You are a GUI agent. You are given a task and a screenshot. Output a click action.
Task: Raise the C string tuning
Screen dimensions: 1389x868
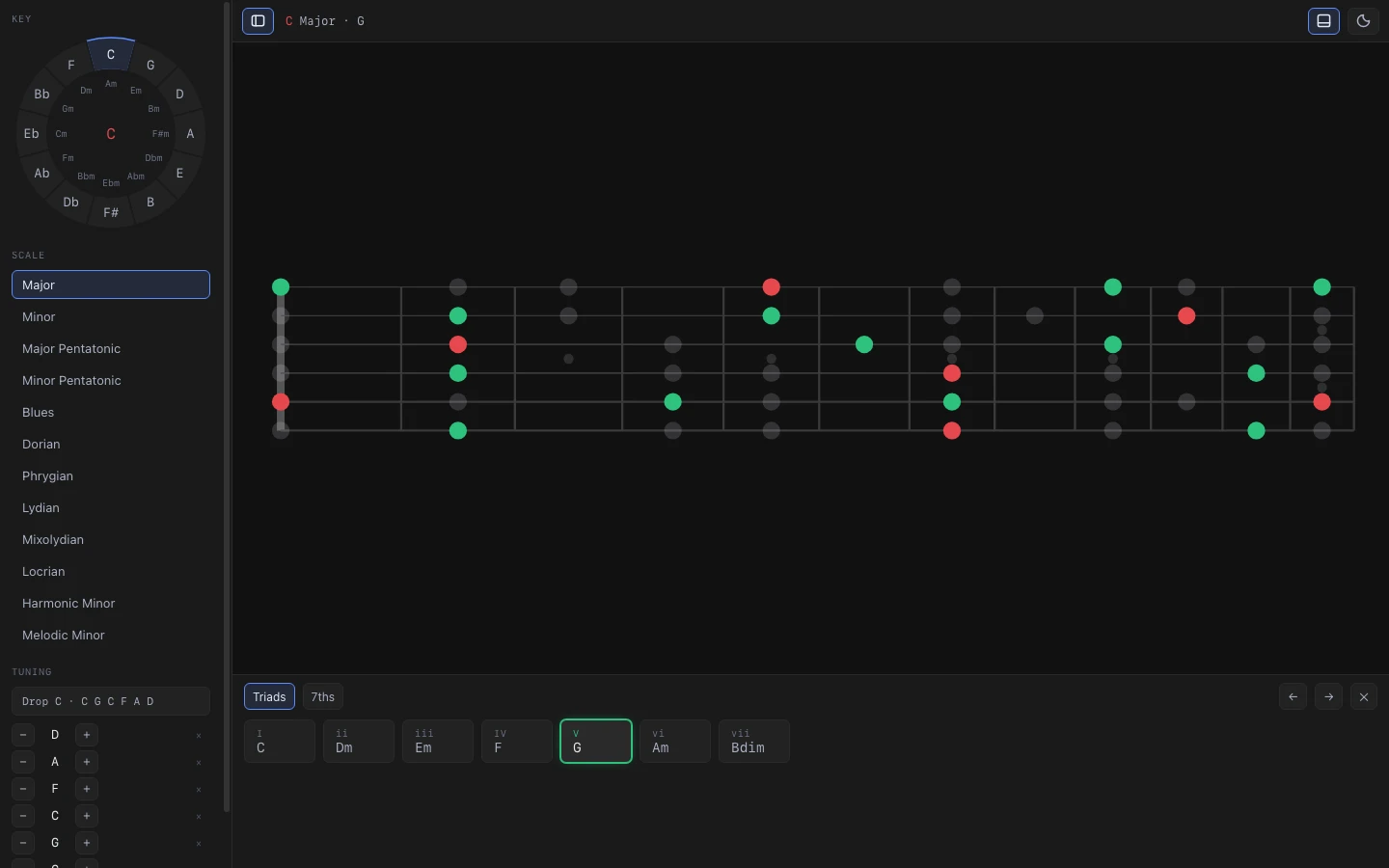[x=87, y=816]
